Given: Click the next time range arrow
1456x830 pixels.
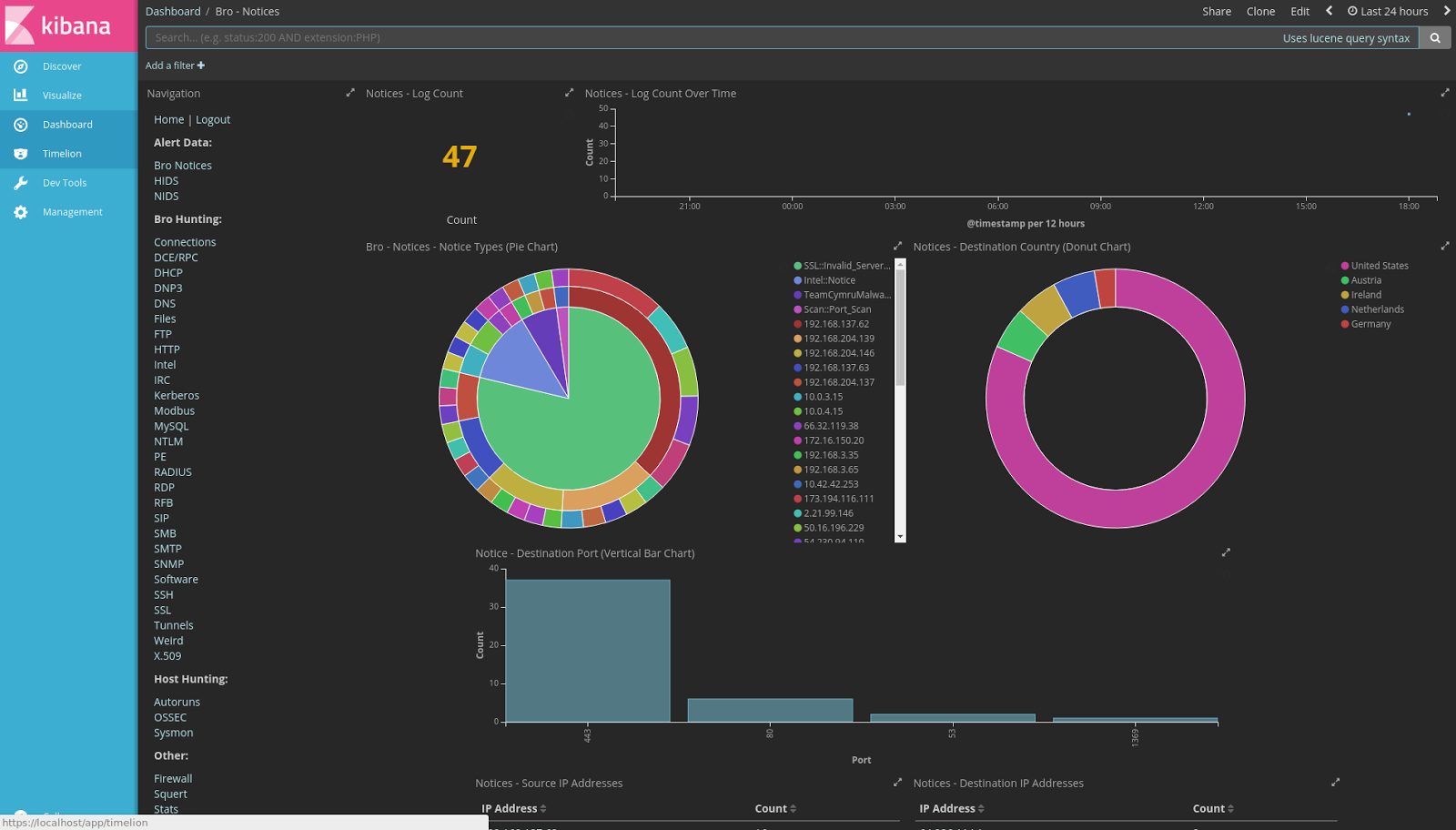Looking at the screenshot, I should tap(1446, 11).
